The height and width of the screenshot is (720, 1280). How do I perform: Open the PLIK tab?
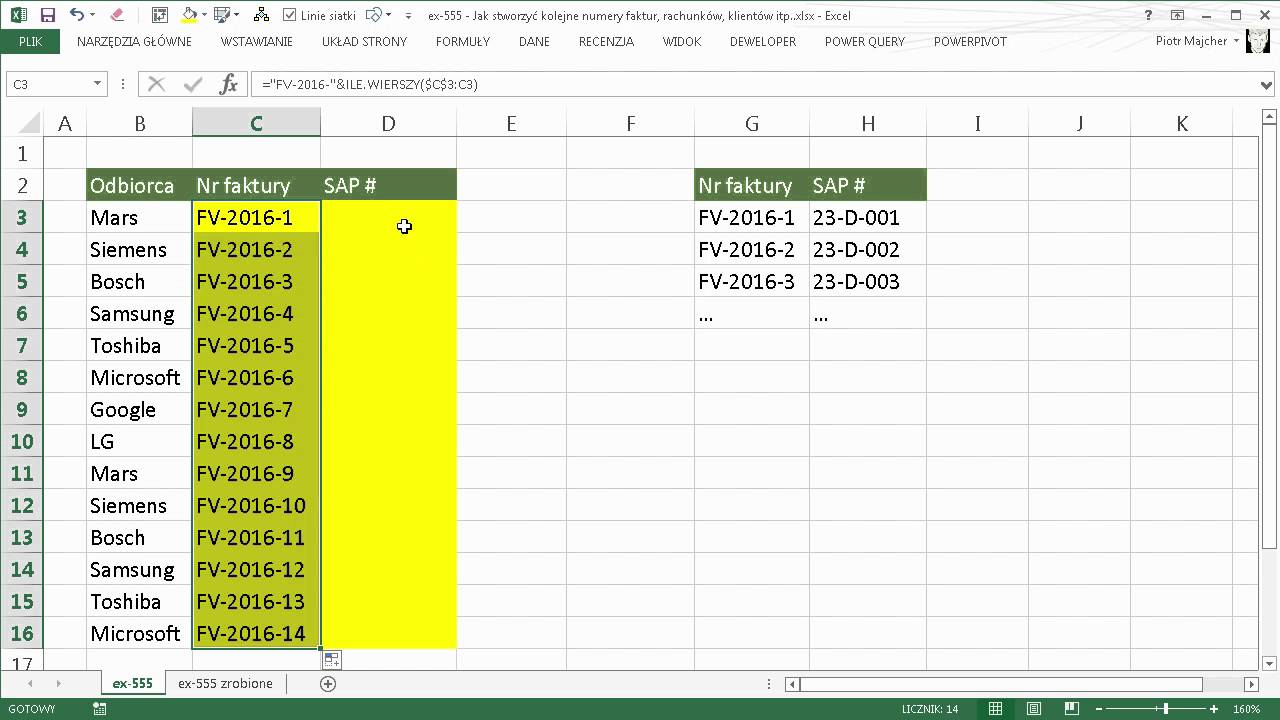[30, 41]
